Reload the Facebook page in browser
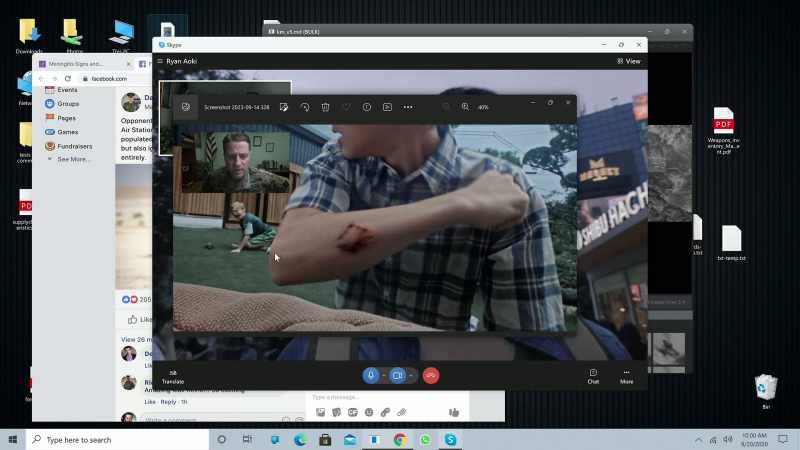 68,79
